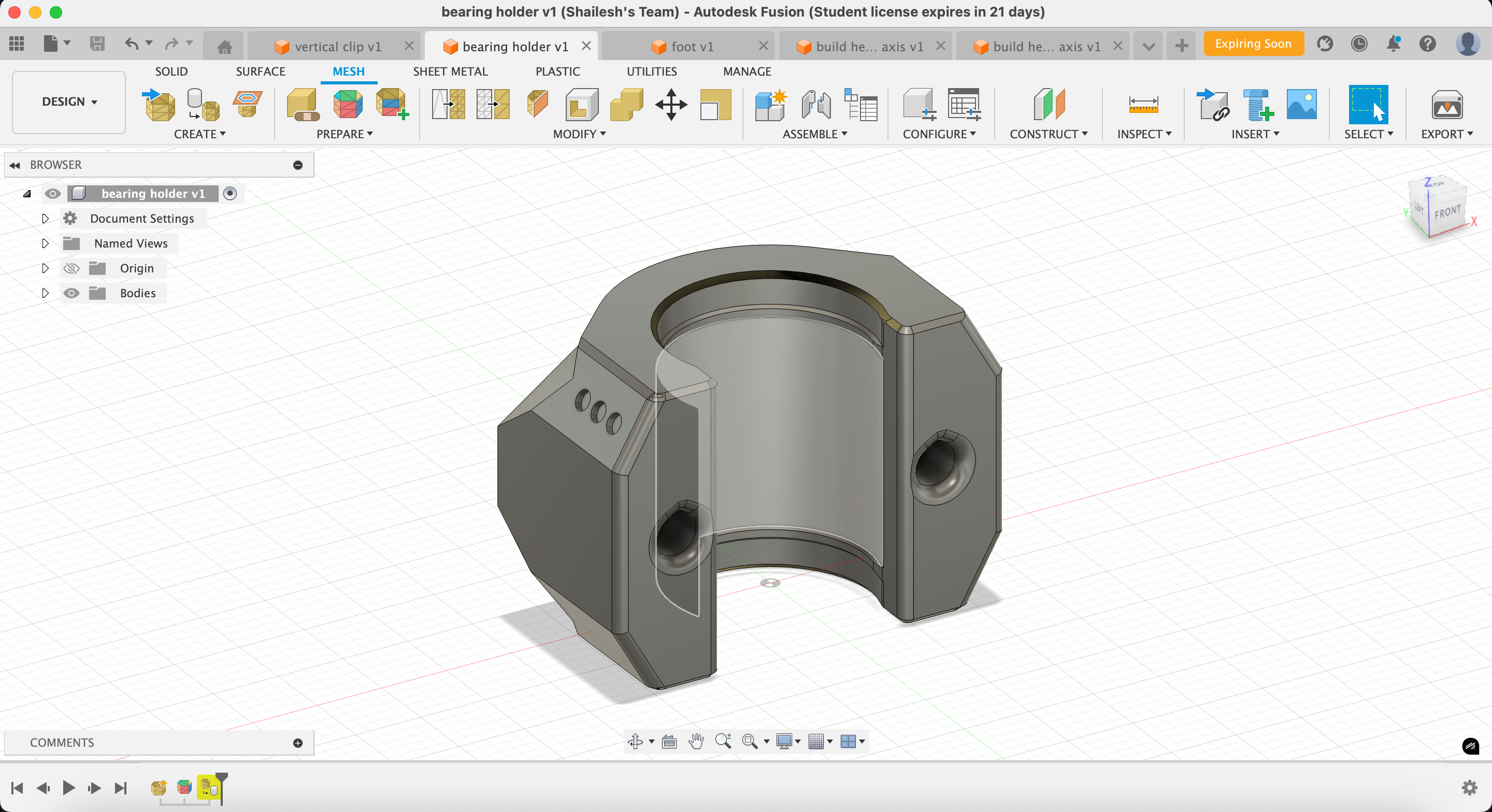
Task: Close the foot v1 document tab
Action: [x=764, y=45]
